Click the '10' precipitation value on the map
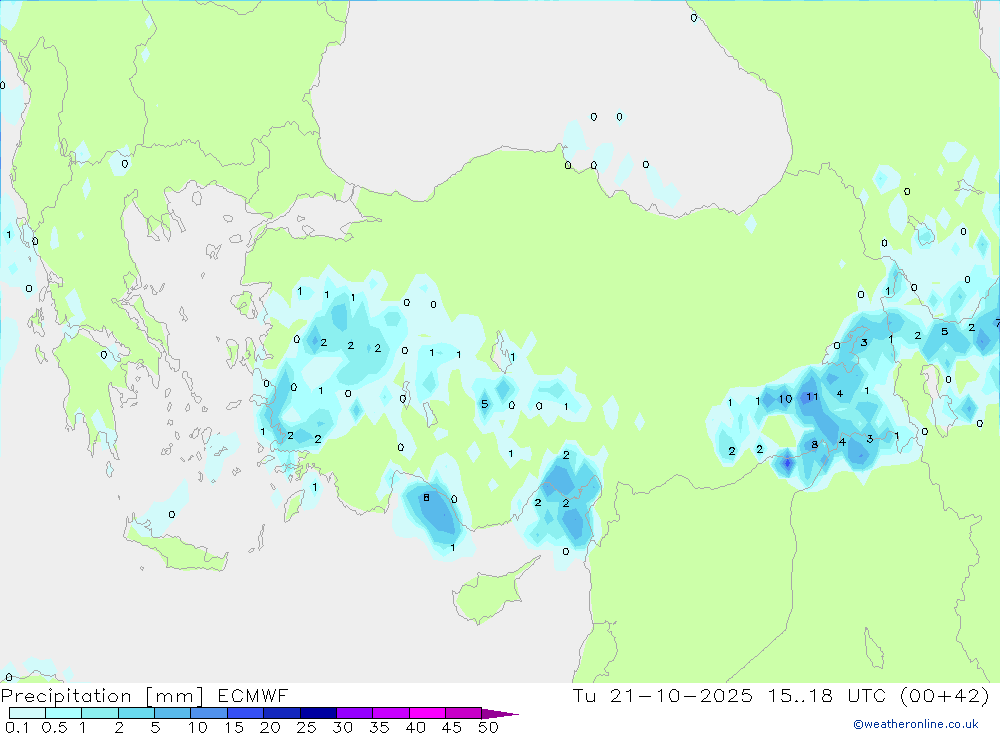 (785, 399)
